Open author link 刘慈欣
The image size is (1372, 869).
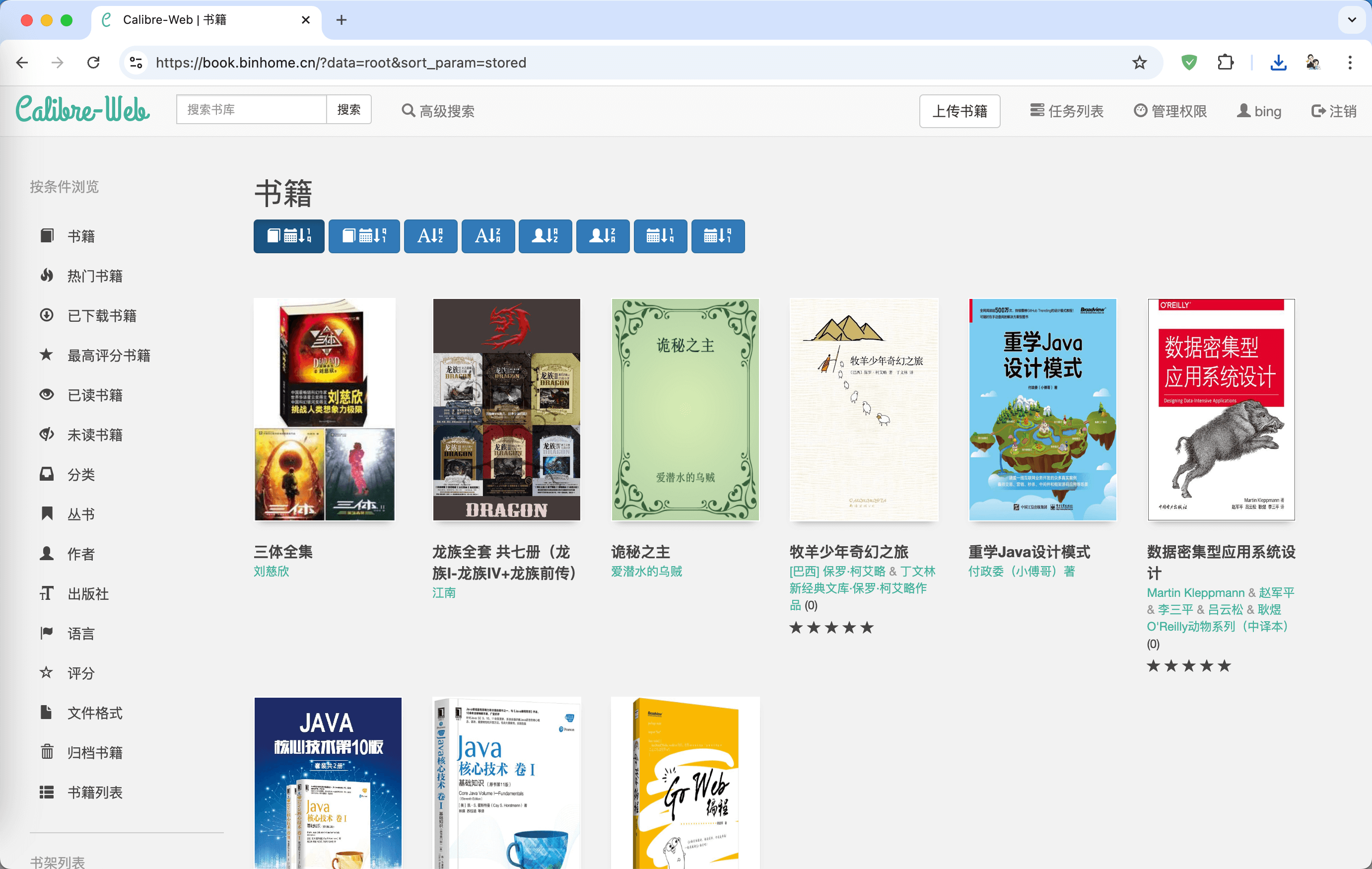[271, 571]
